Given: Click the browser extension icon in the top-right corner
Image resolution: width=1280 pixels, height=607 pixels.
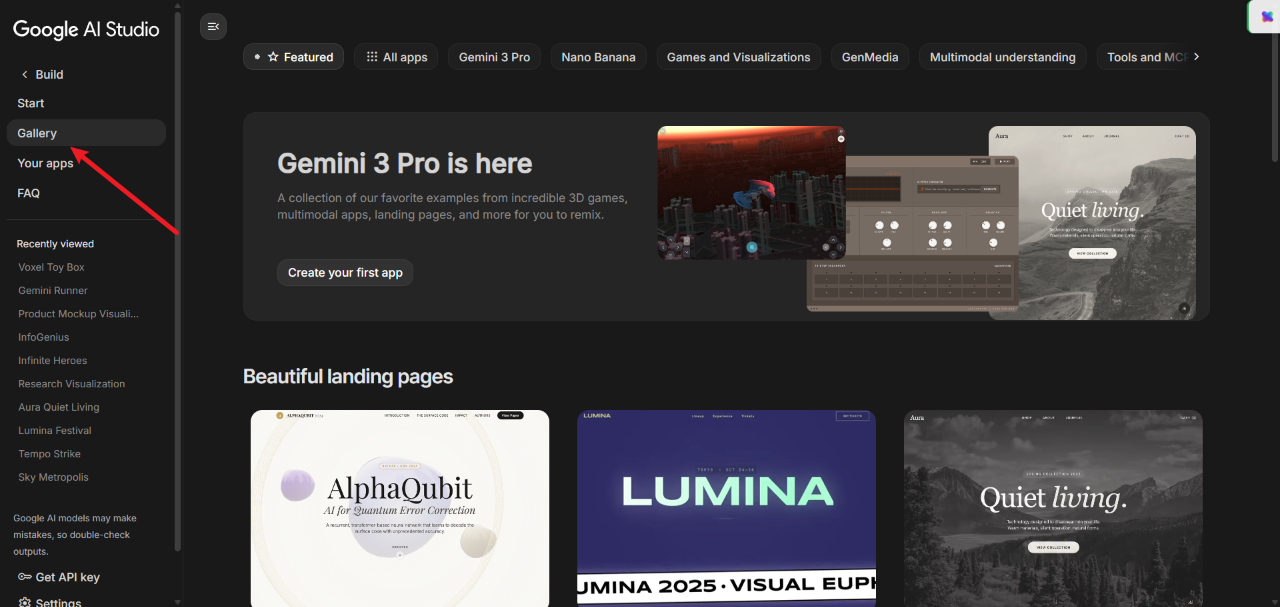Looking at the screenshot, I should point(1267,17).
